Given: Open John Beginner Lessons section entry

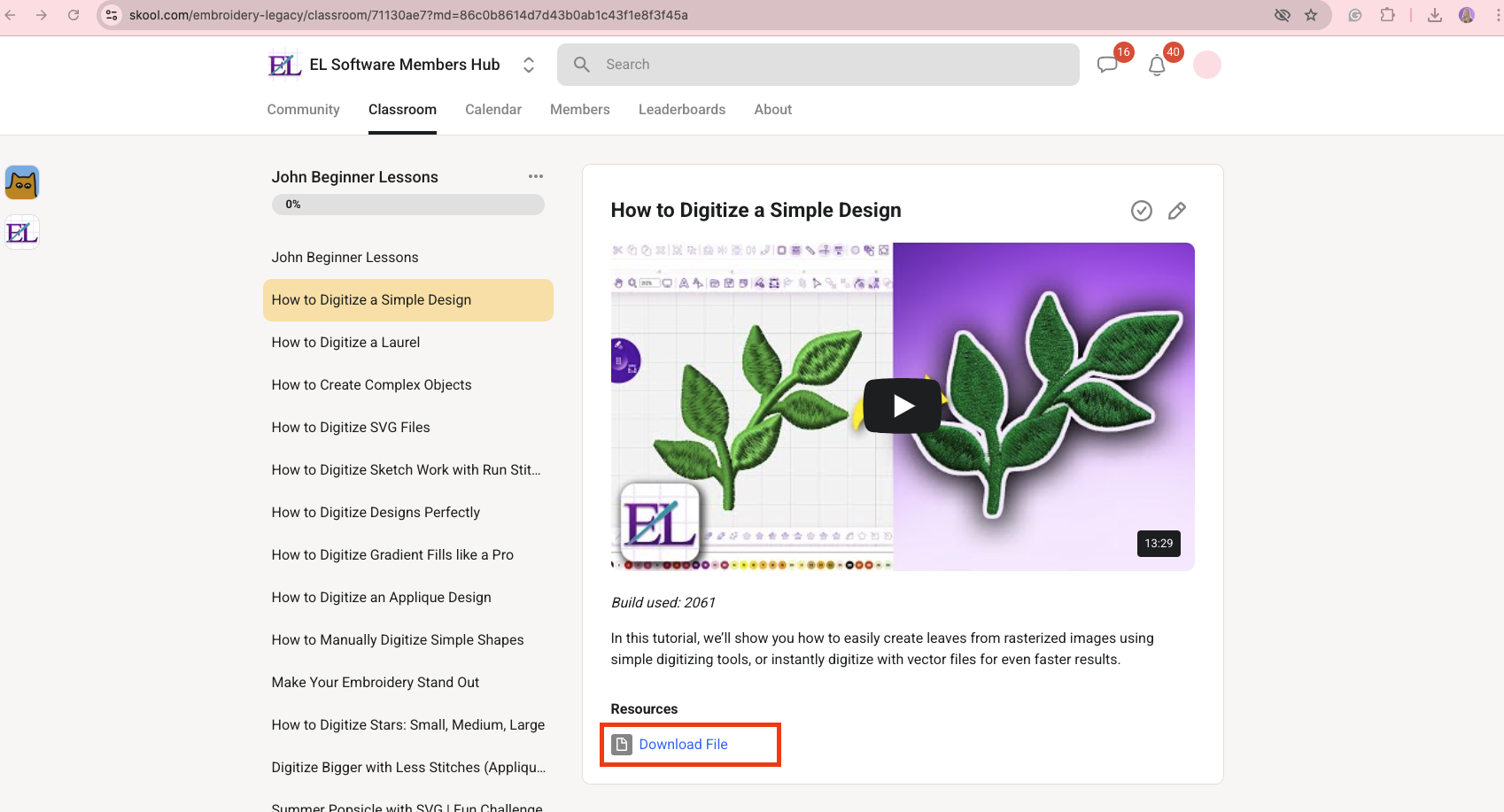Looking at the screenshot, I should (x=408, y=258).
